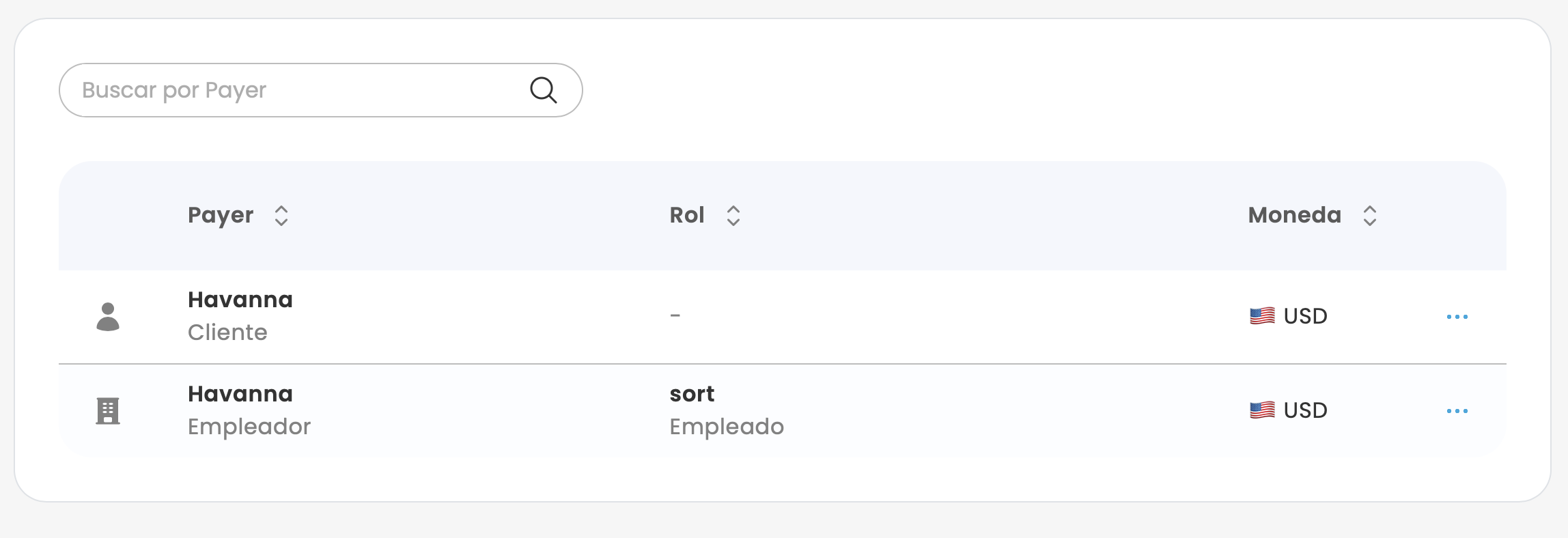Click the person icon for Havanna Cliente
This screenshot has height=538, width=1568.
[x=108, y=317]
